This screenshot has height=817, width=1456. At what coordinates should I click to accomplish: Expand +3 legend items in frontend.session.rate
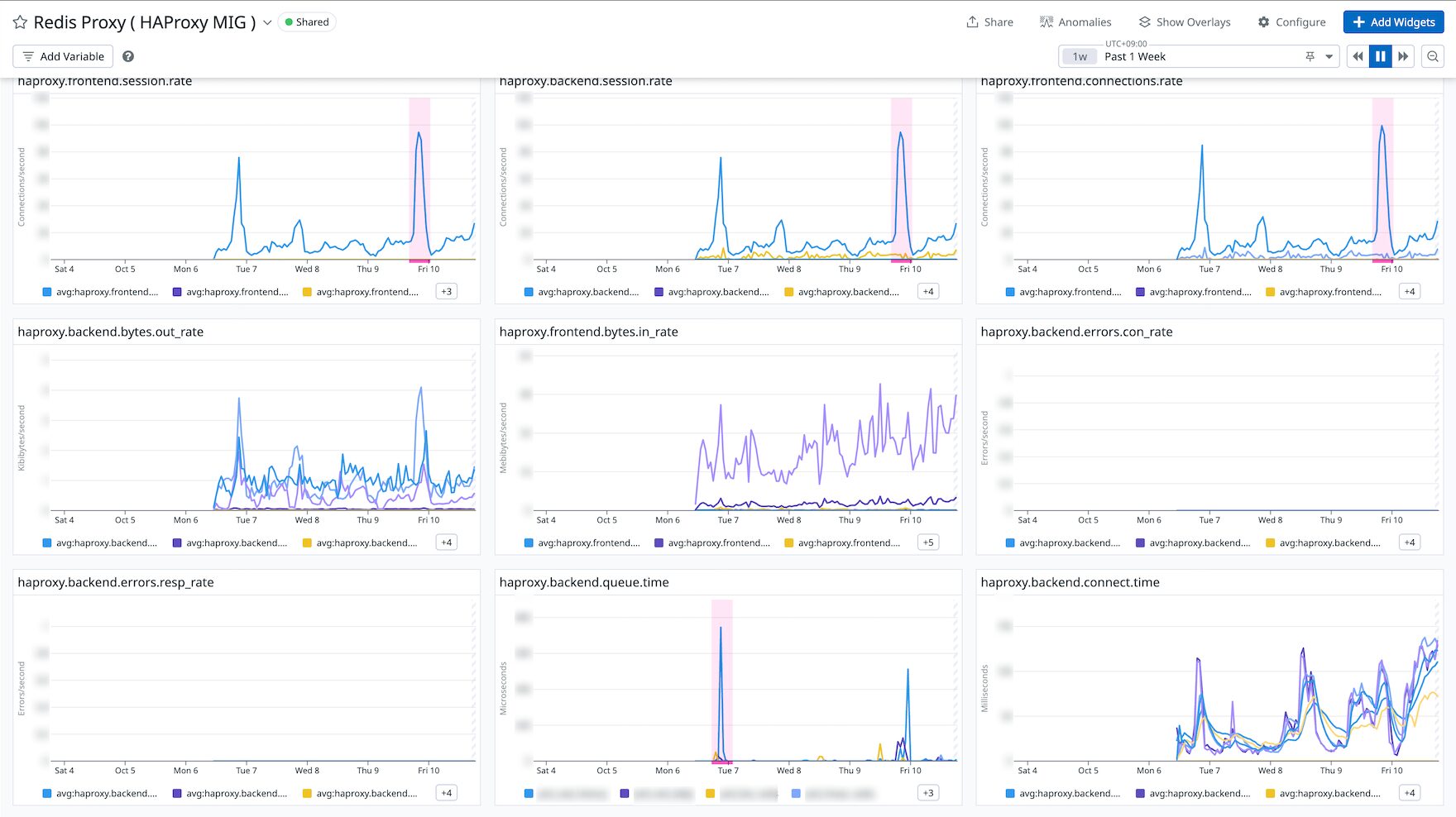(447, 291)
